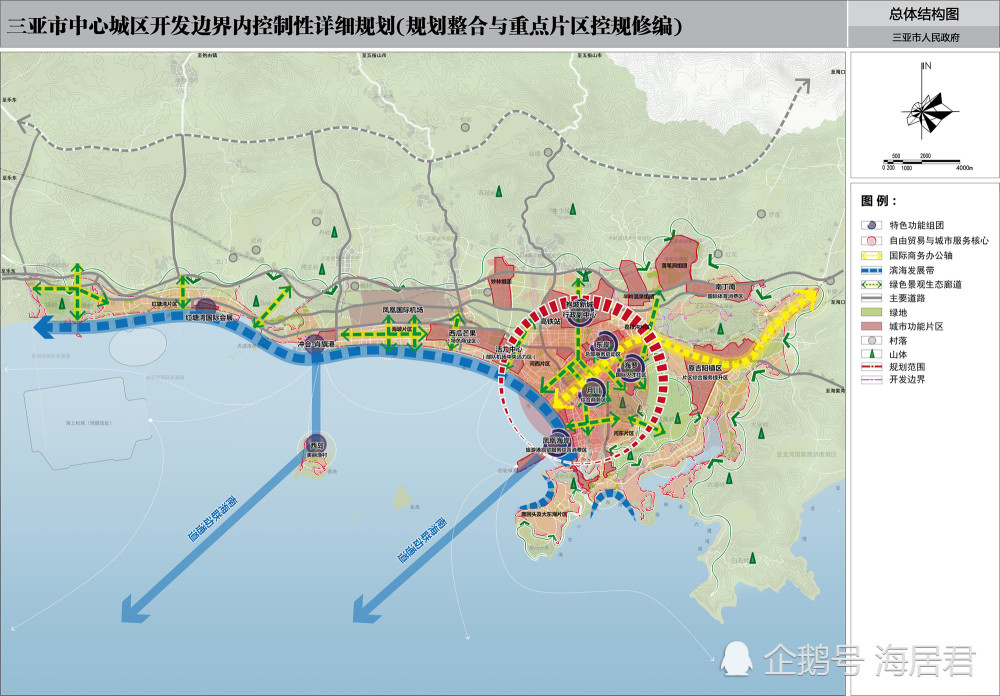This screenshot has height=696, width=1000.
Task: Click the 特色功能组团 purple circle legend symbol
Action: pyautogui.click(x=871, y=225)
